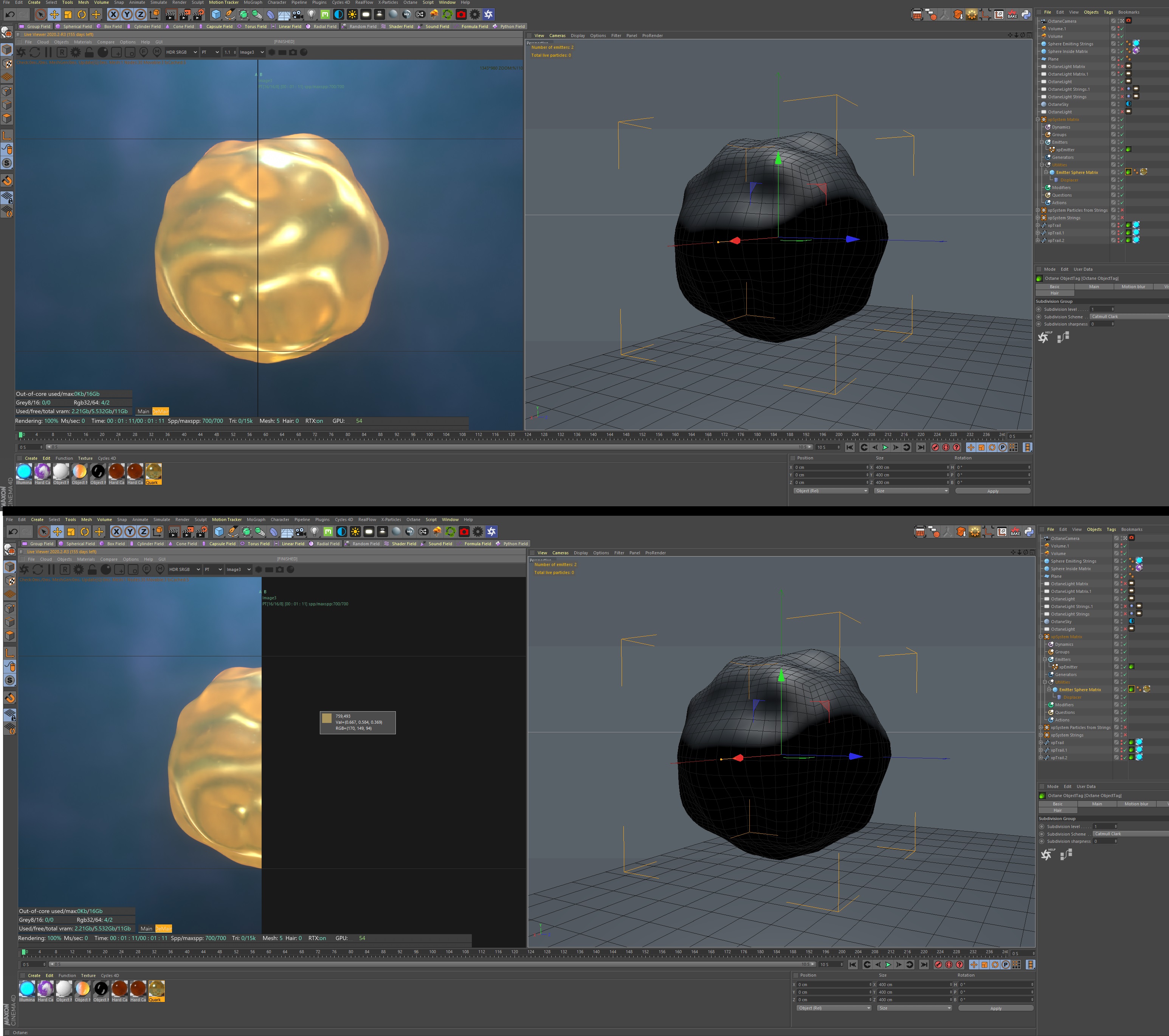The image size is (1169, 1036).
Task: Click the Cube primitive icon in lower toolbar
Action: click(219, 532)
